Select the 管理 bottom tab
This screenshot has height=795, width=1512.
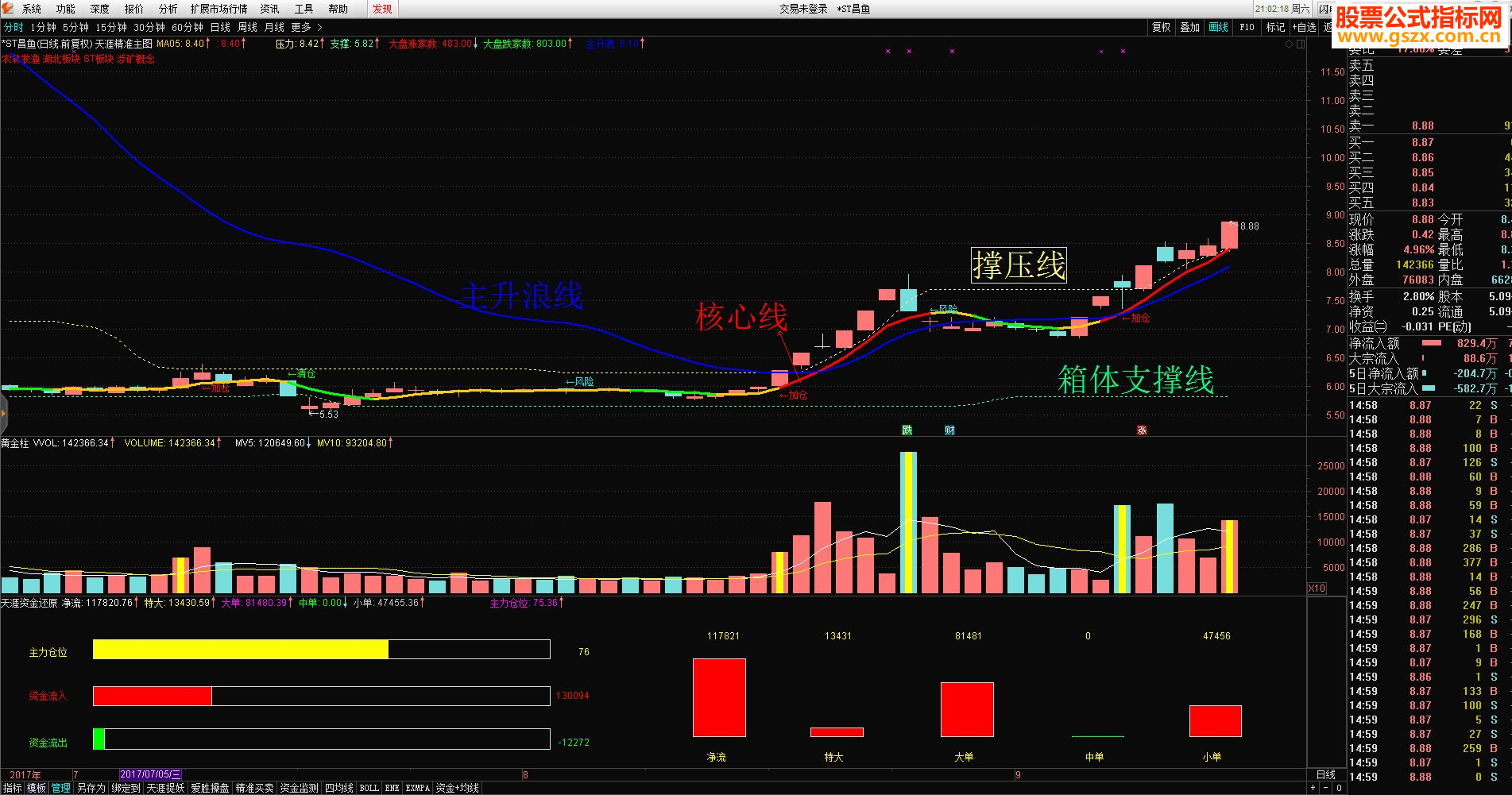tap(61, 788)
